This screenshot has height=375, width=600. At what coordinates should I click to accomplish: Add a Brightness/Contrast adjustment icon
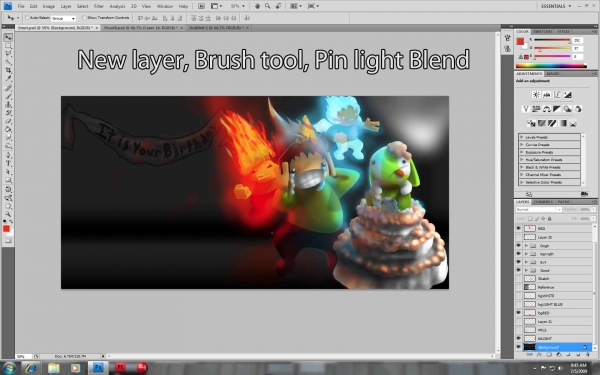tap(536, 95)
